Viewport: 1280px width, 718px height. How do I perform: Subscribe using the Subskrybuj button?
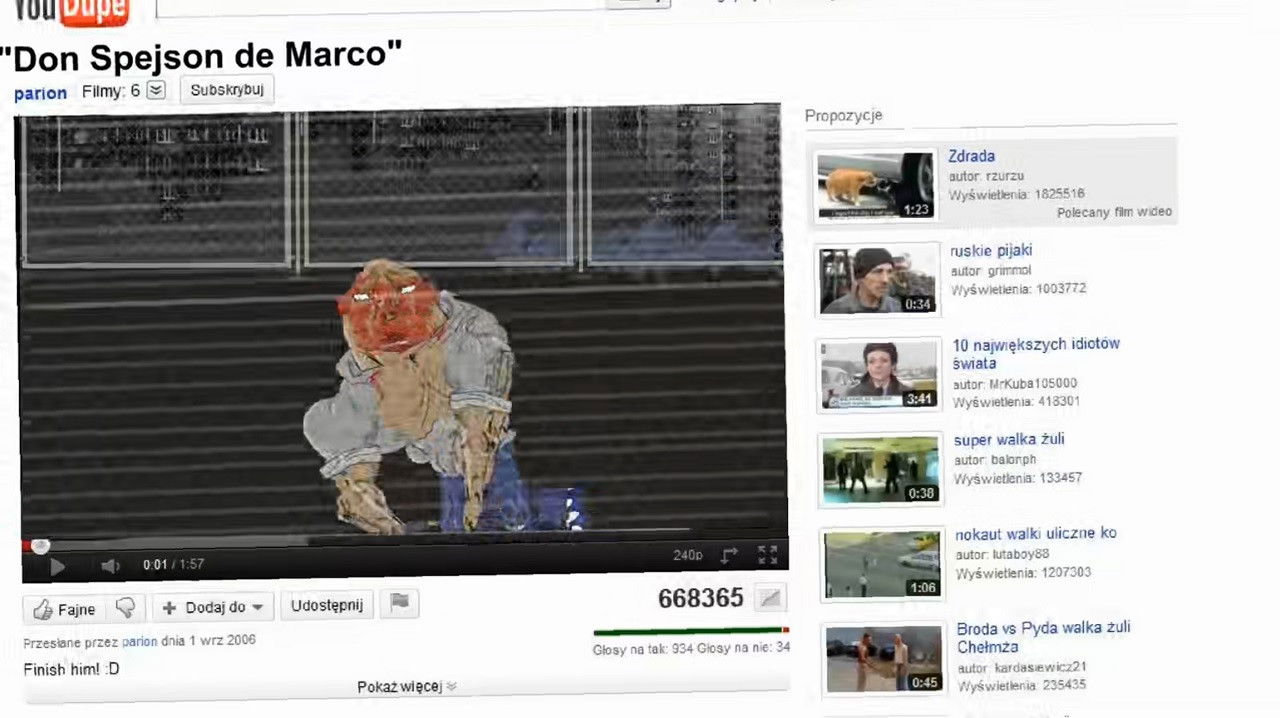point(227,90)
